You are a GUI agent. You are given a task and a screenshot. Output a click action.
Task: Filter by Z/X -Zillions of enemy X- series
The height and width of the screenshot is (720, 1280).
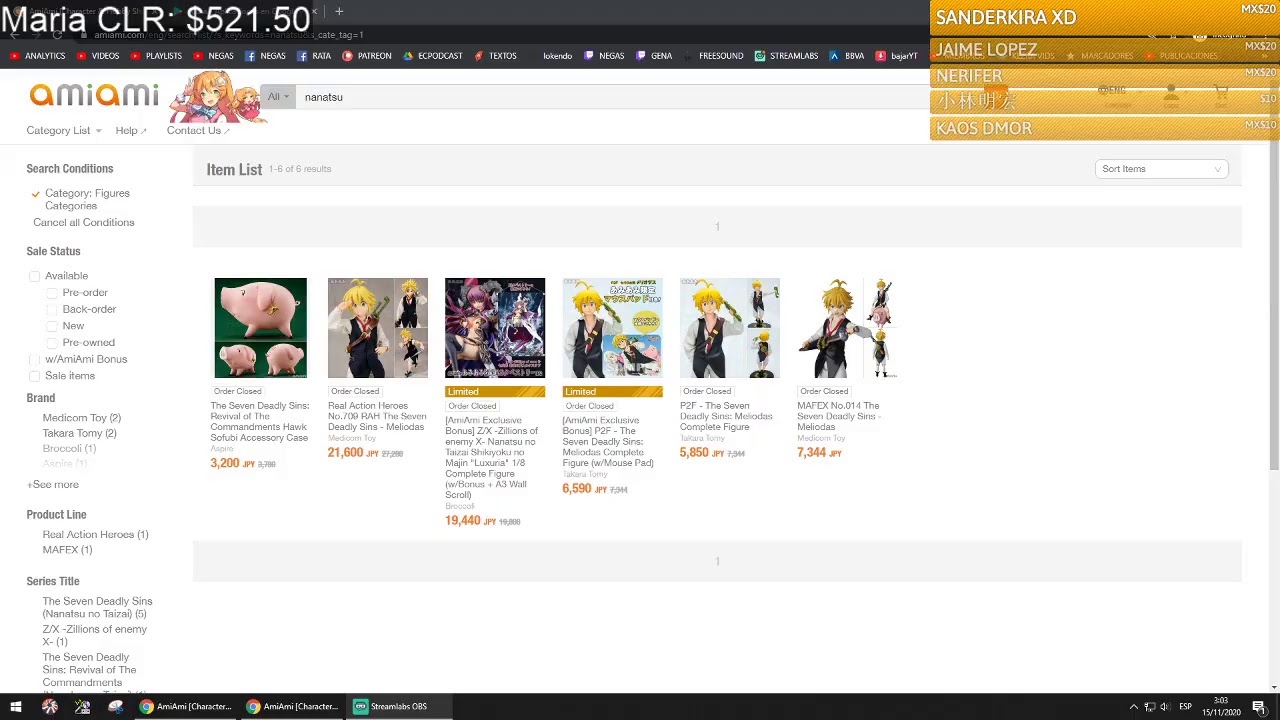click(94, 636)
